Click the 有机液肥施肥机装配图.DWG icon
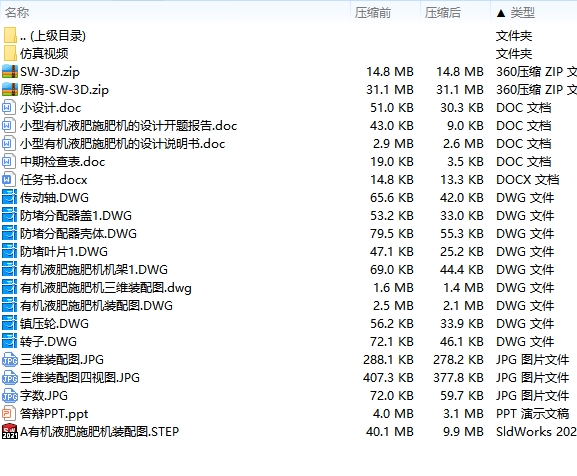 pos(9,306)
